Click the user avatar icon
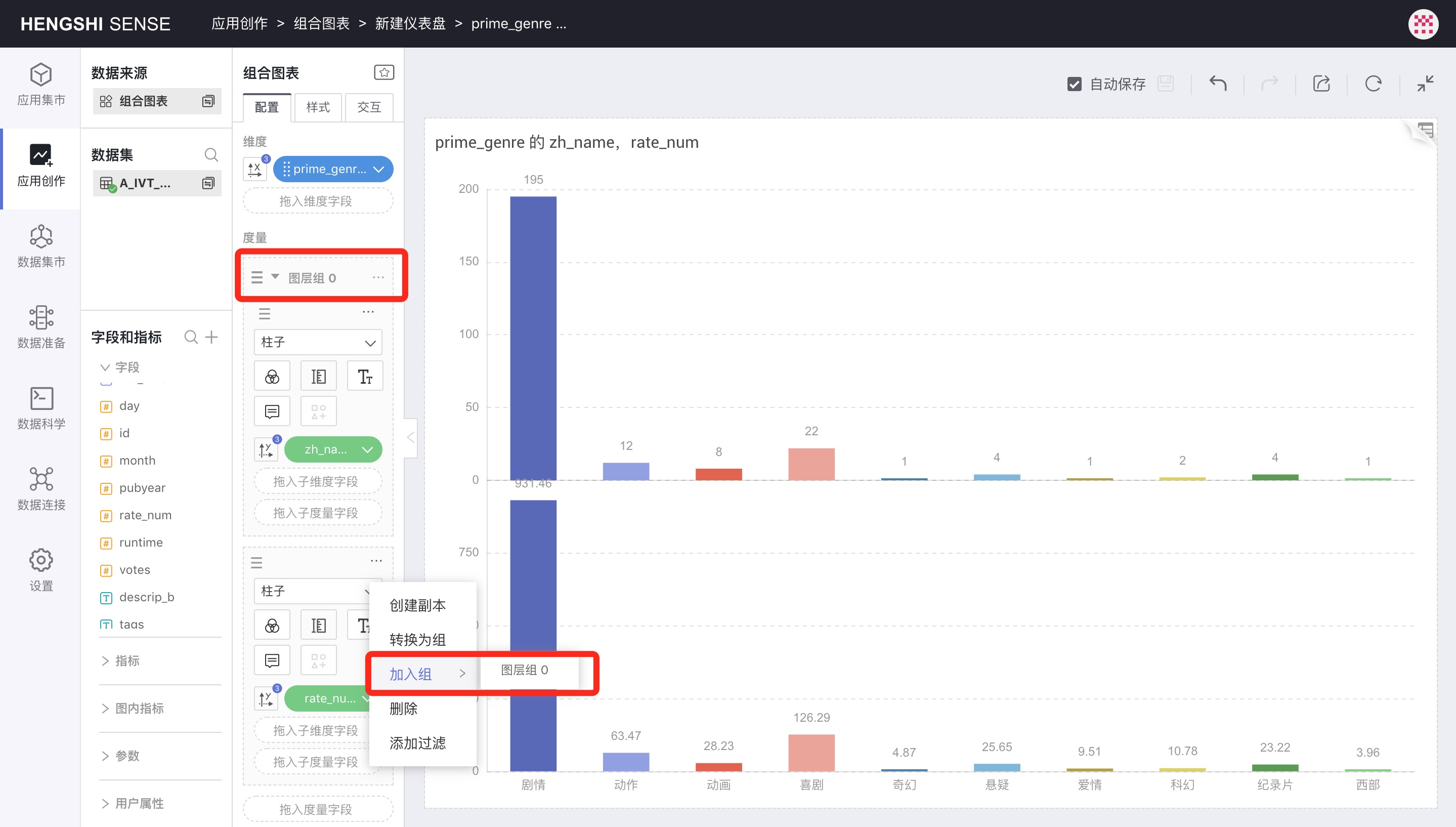Screen dimensions: 1456x827 pyautogui.click(x=1424, y=24)
